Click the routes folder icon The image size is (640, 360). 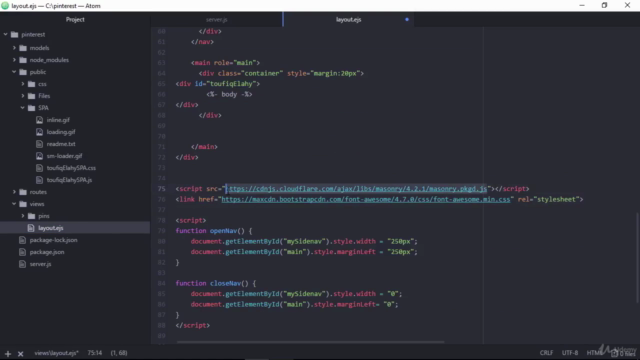(x=23, y=192)
